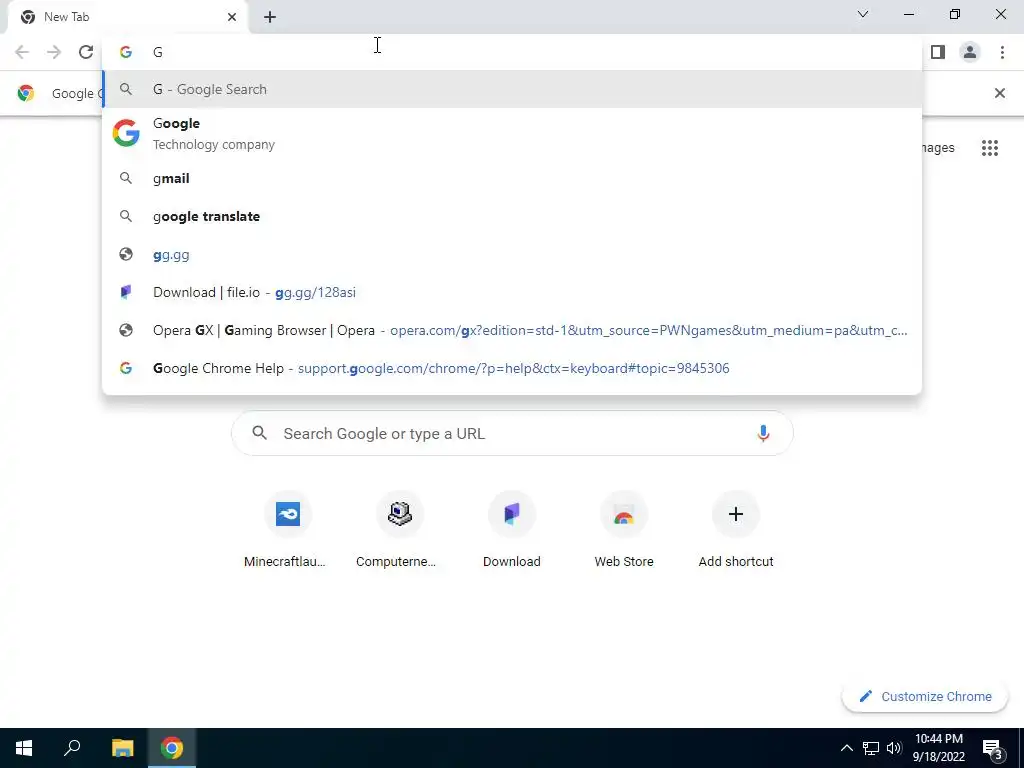Open the network status tray icon
This screenshot has height=768, width=1024.
coord(871,748)
